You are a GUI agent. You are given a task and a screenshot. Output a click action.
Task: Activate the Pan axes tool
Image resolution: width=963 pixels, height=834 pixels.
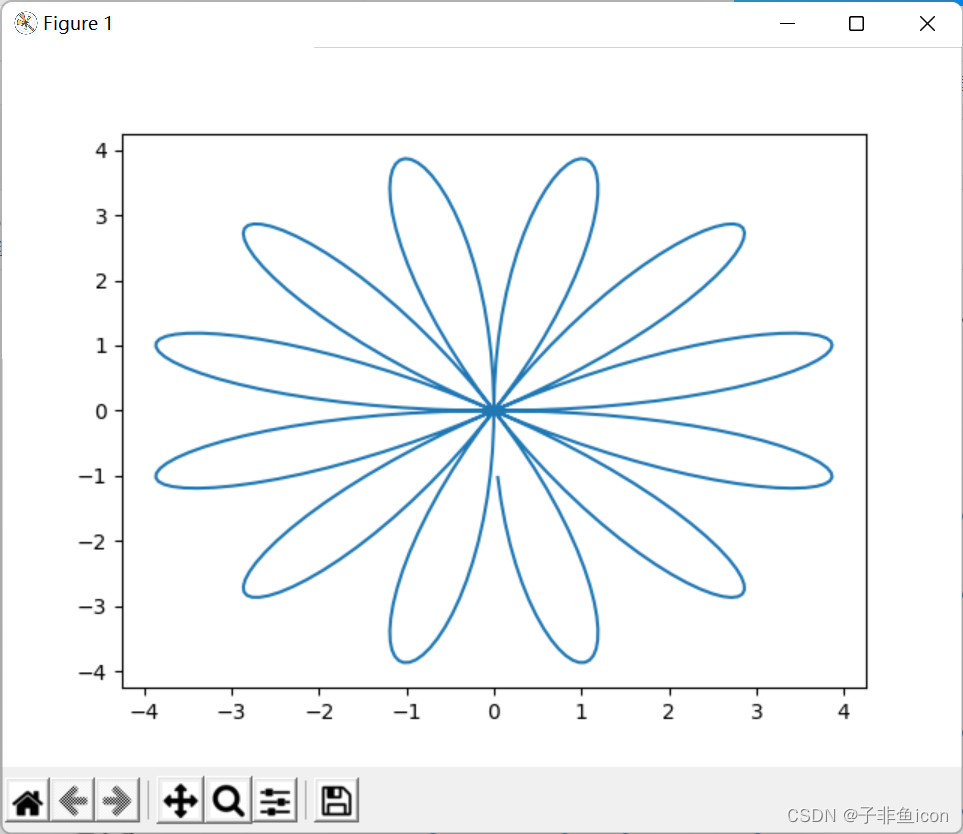181,800
